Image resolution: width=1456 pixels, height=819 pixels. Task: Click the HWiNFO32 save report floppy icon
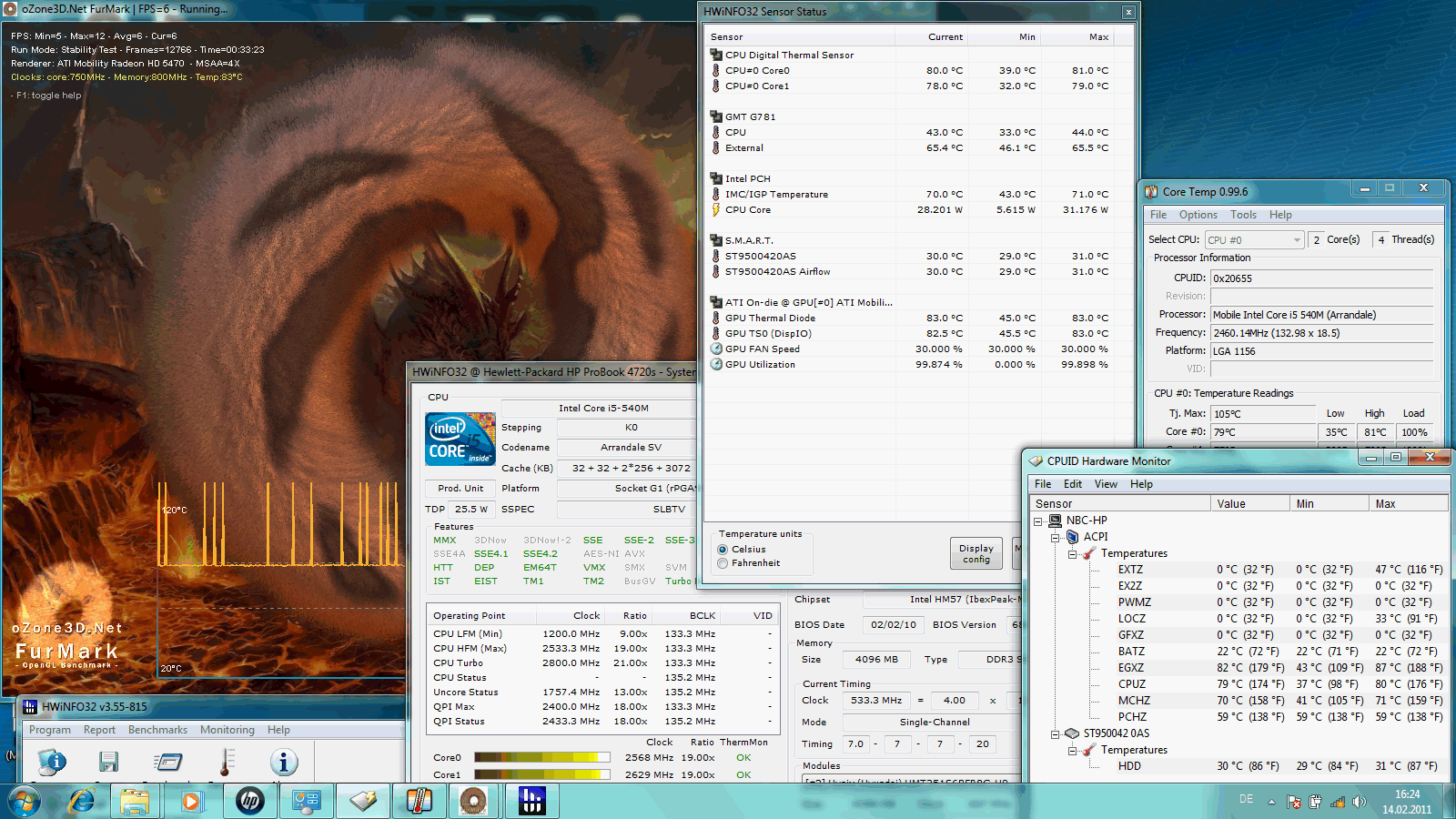[x=109, y=762]
